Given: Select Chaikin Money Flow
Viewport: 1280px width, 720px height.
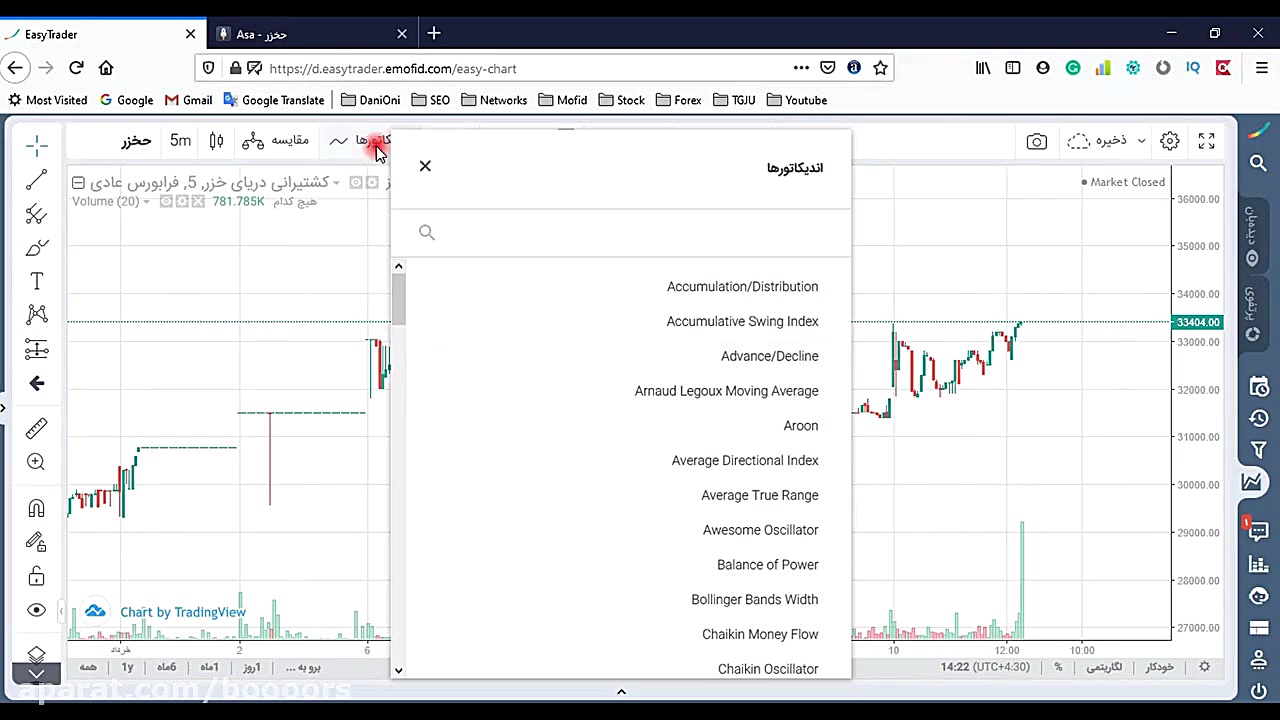Looking at the screenshot, I should click(760, 635).
